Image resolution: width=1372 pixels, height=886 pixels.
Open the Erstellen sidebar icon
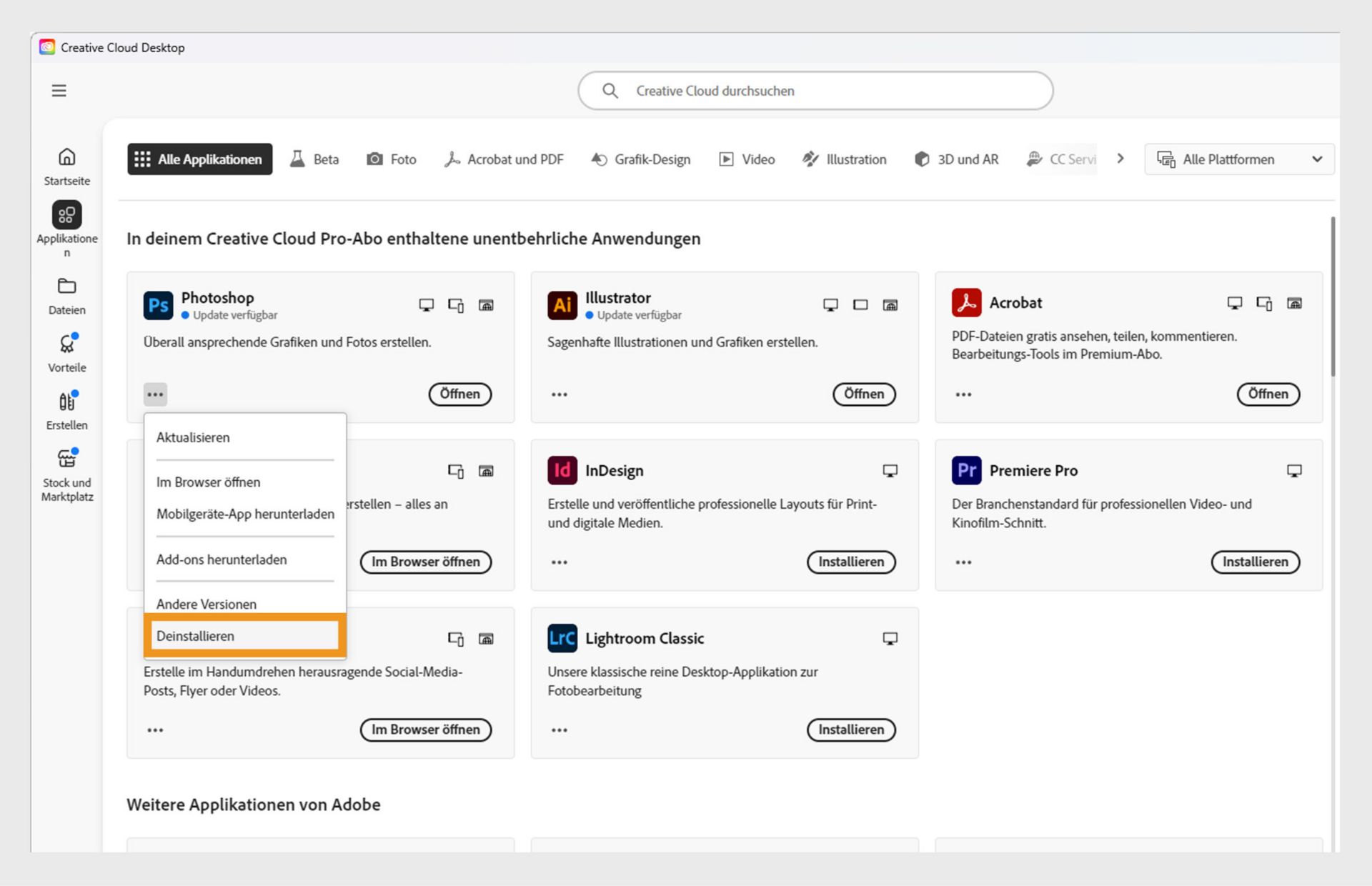point(66,409)
